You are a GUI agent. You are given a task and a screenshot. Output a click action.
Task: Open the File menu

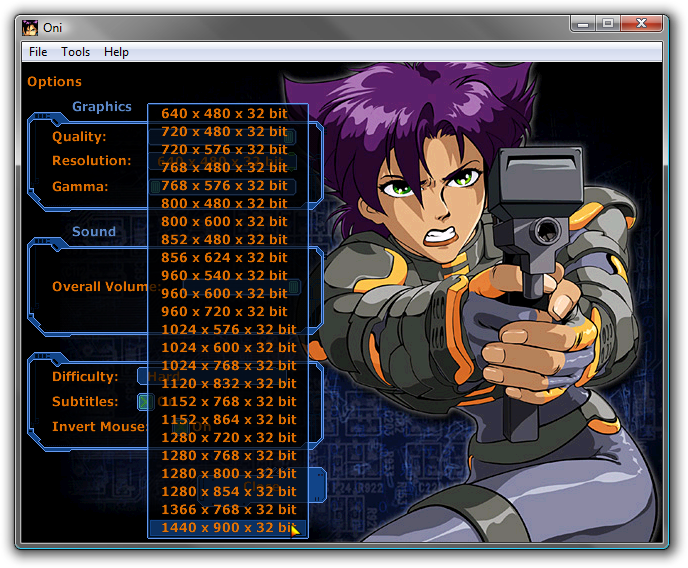pyautogui.click(x=38, y=52)
